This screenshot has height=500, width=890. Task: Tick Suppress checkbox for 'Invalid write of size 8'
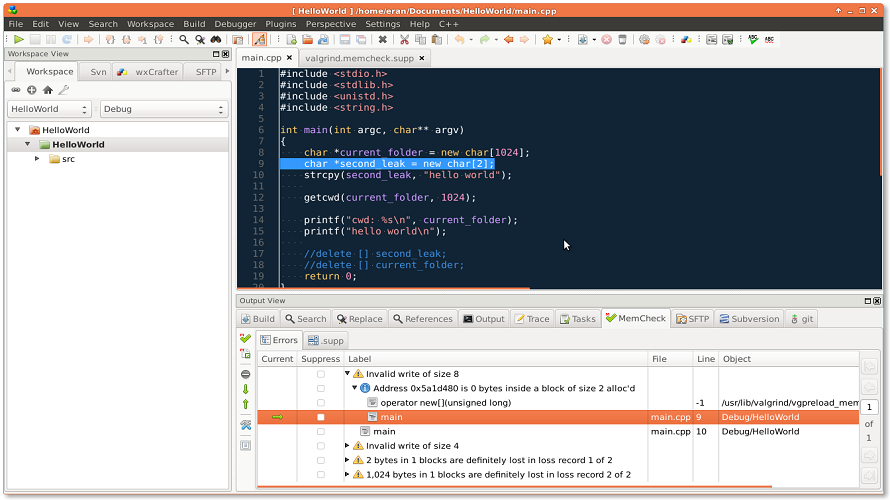pos(321,374)
